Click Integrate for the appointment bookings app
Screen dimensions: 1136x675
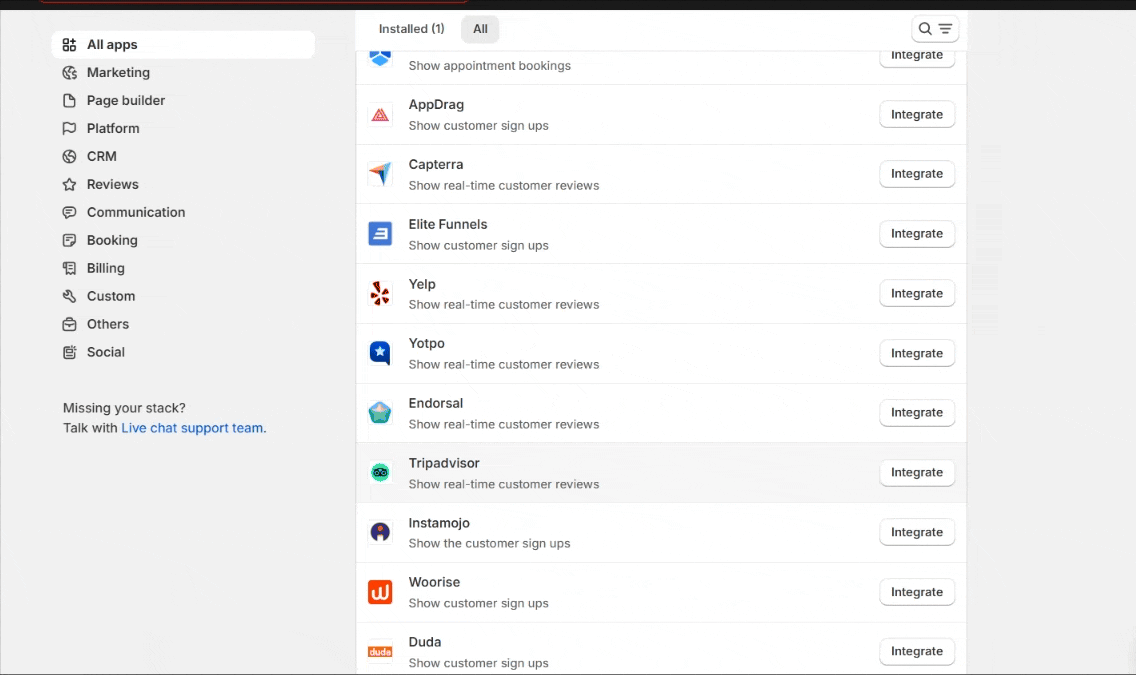[917, 58]
